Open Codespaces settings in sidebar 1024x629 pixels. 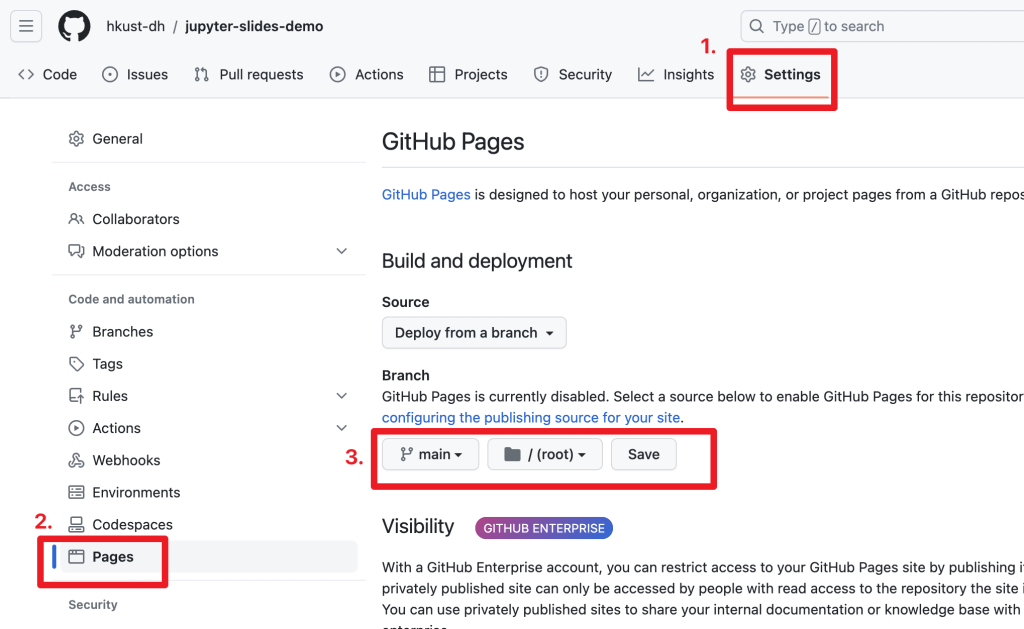point(132,524)
